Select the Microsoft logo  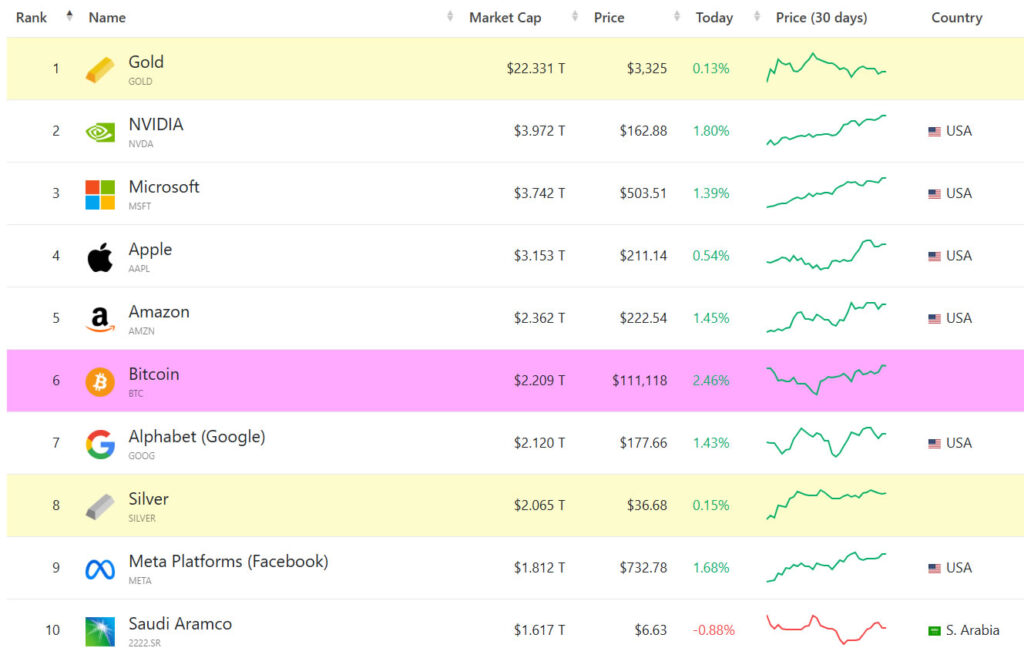point(100,194)
